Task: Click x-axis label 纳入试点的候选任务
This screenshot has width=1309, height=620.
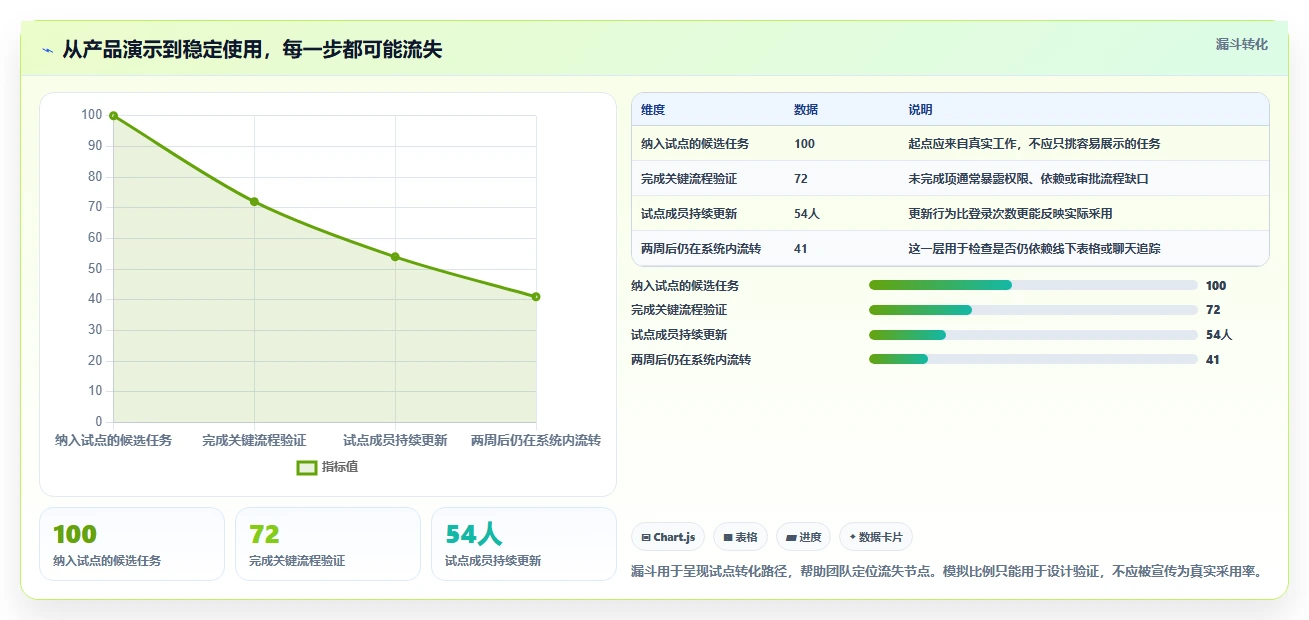Action: [x=113, y=440]
